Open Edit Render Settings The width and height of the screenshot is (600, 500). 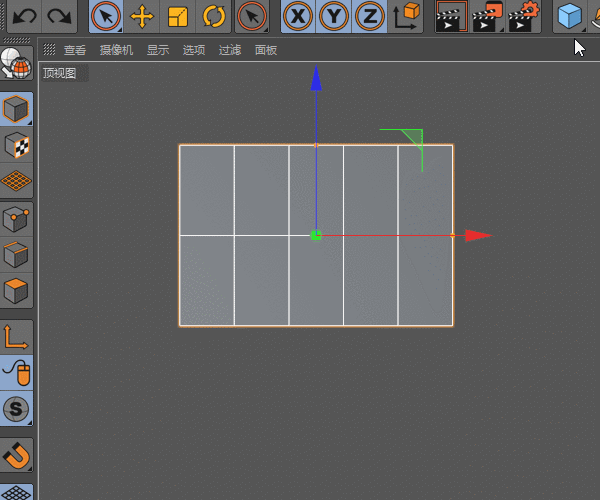pyautogui.click(x=523, y=16)
